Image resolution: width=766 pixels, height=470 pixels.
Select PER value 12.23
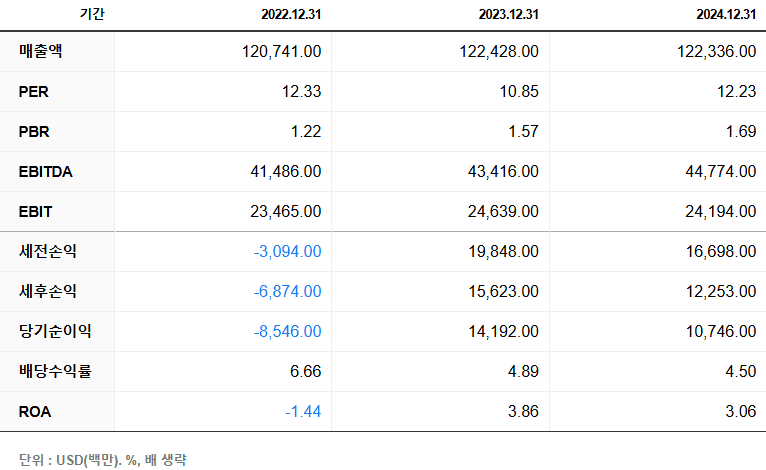(x=736, y=91)
